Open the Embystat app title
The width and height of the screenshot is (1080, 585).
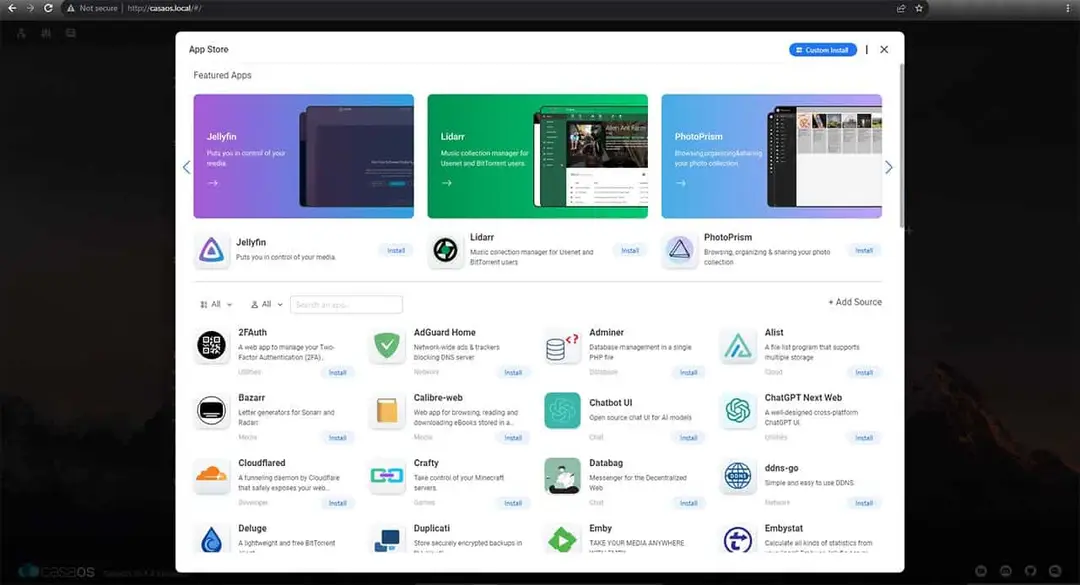pyautogui.click(x=784, y=528)
